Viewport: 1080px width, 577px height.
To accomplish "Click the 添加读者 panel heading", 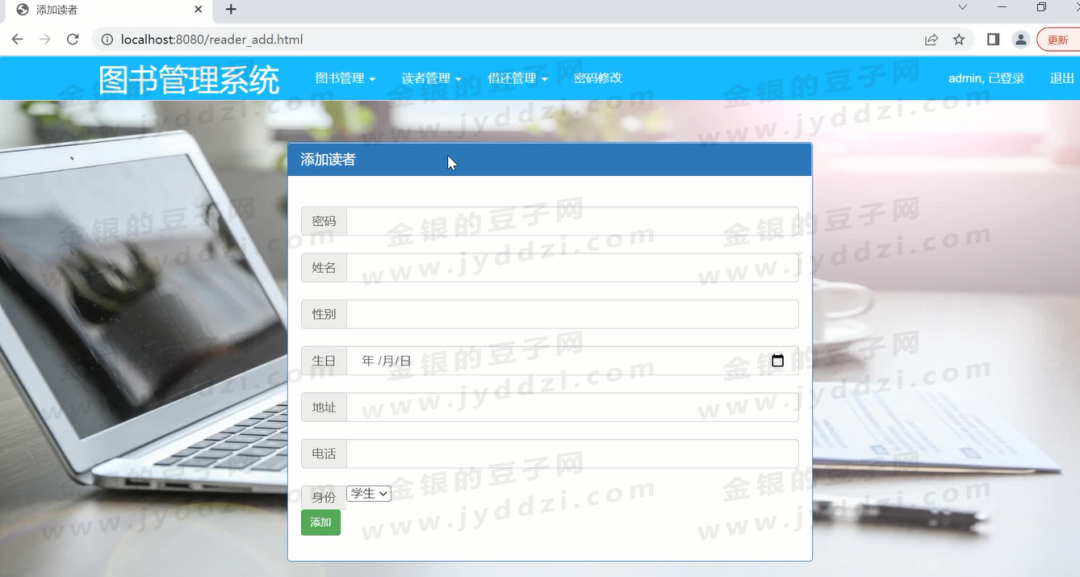I will [x=328, y=160].
